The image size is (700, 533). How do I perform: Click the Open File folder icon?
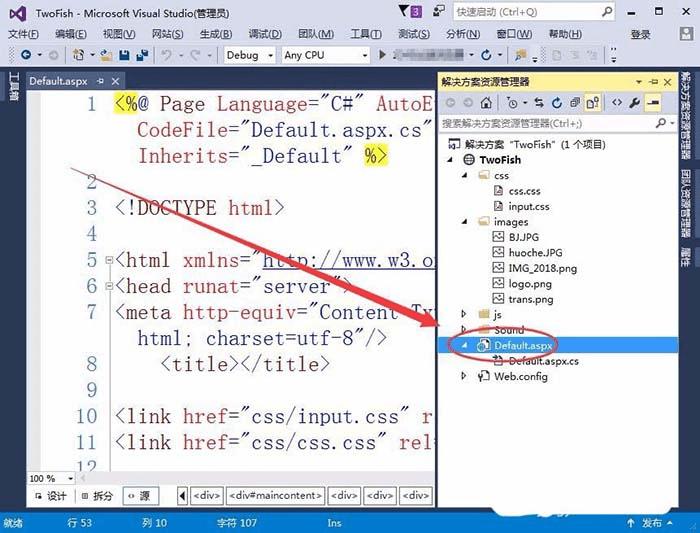point(106,55)
